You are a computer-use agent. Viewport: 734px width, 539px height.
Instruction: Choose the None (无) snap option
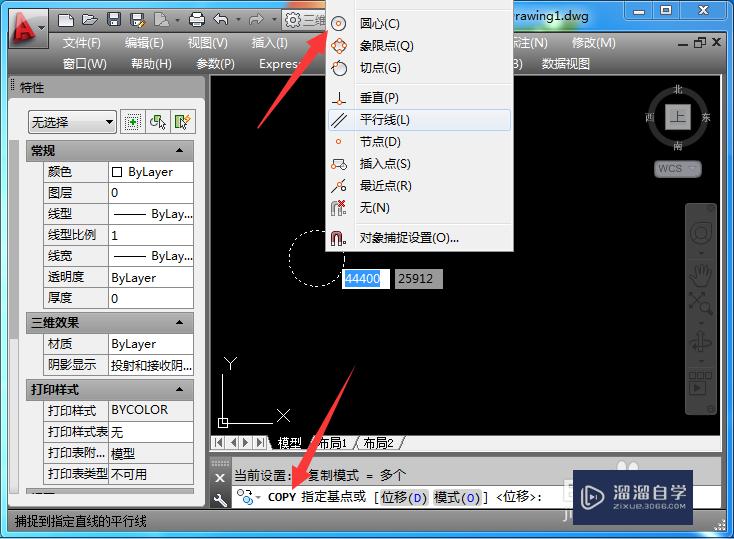[x=419, y=207]
